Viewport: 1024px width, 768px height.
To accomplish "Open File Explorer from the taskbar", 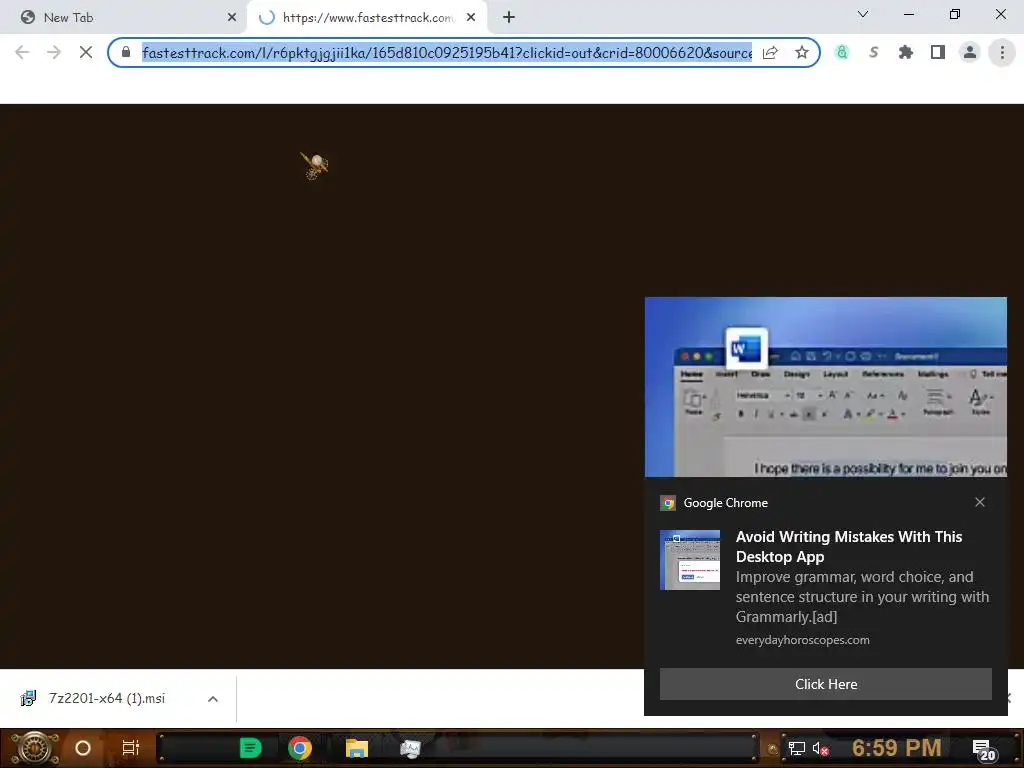I will tap(357, 748).
